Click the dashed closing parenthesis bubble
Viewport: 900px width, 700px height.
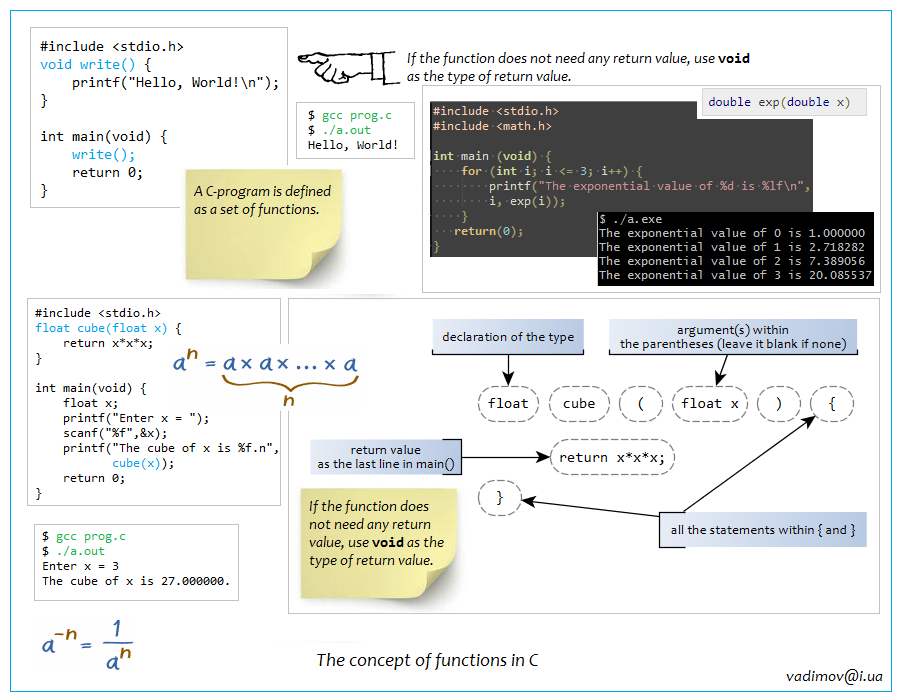(x=778, y=404)
